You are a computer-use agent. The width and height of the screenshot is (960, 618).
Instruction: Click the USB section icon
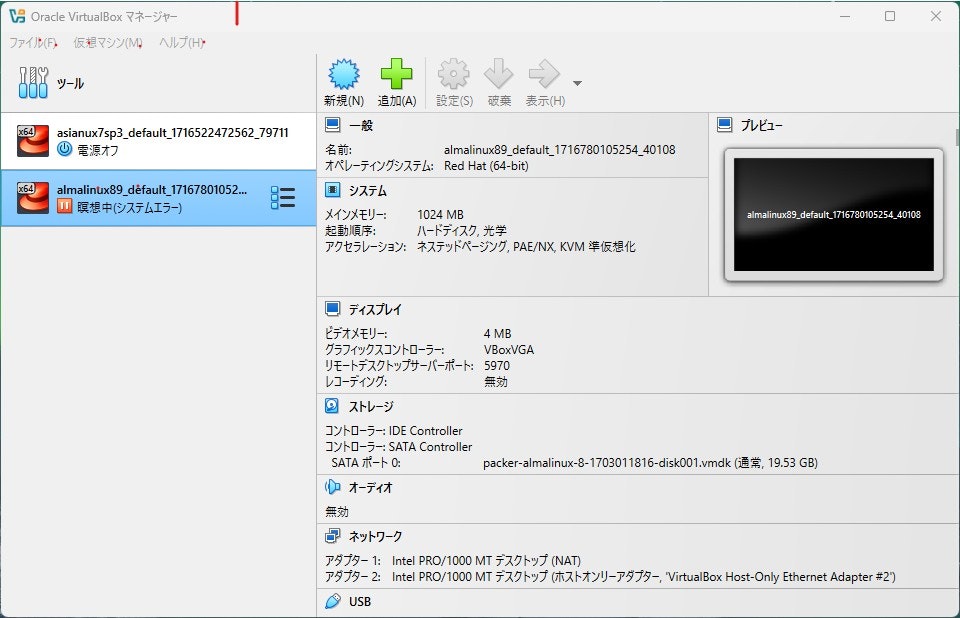coord(334,601)
